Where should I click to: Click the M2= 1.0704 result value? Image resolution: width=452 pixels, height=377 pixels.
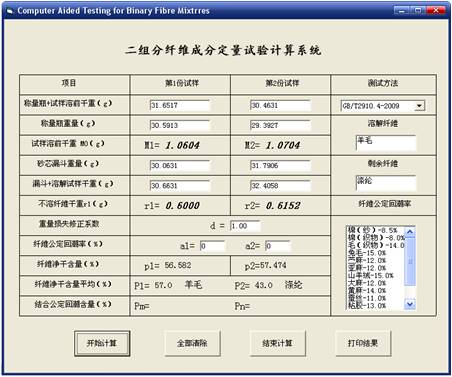click(x=273, y=145)
